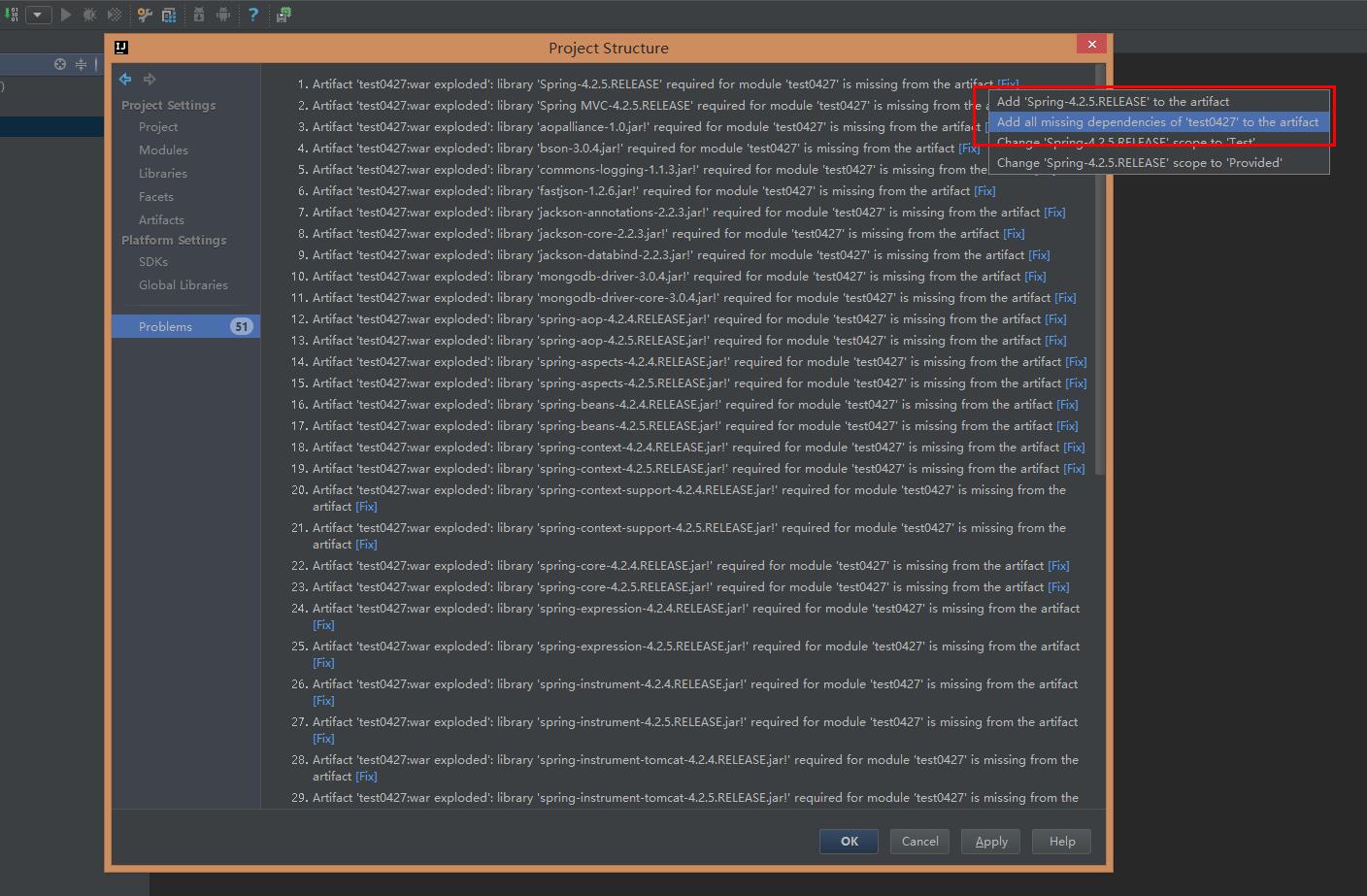Click the Make Project build icon
1367x896 pixels.
pyautogui.click(x=13, y=15)
